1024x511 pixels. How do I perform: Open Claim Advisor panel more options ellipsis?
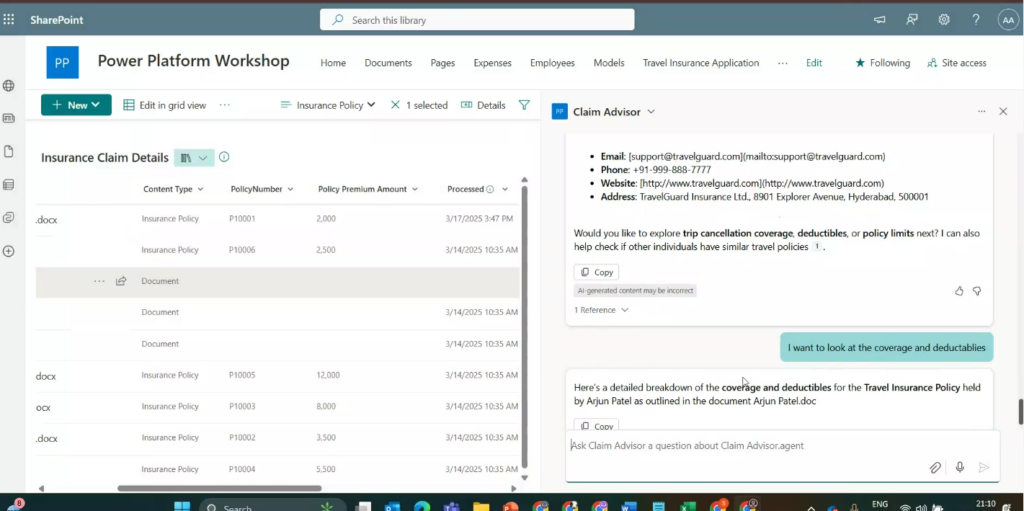click(x=982, y=112)
